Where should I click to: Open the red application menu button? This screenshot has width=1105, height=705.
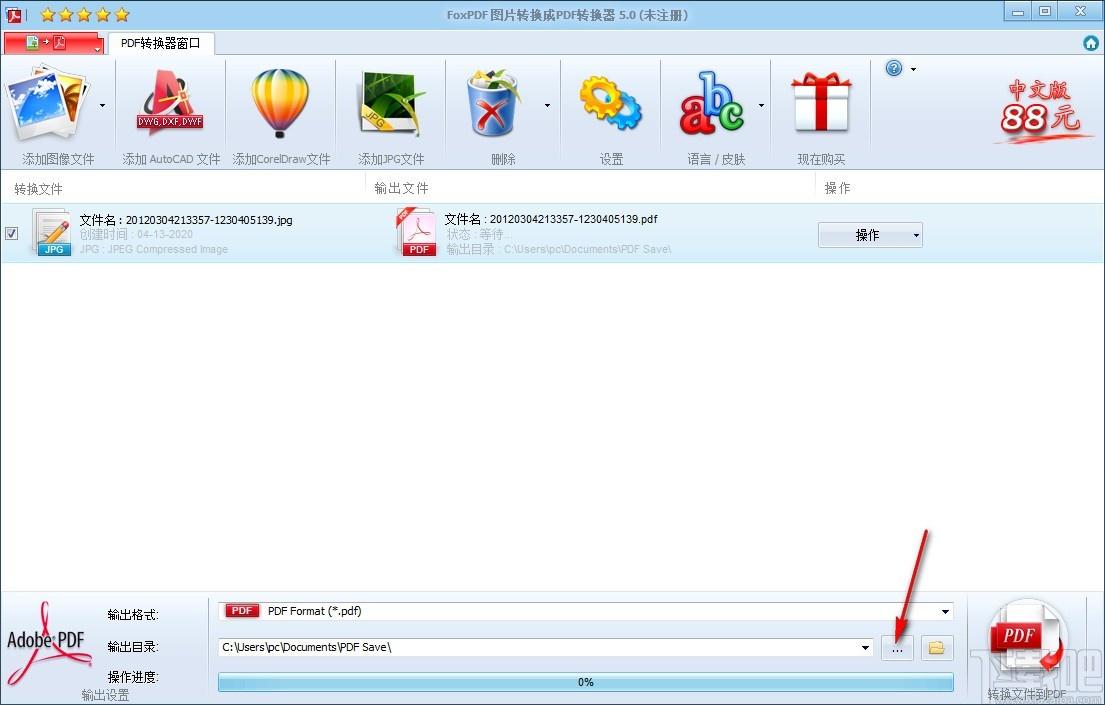tap(54, 43)
